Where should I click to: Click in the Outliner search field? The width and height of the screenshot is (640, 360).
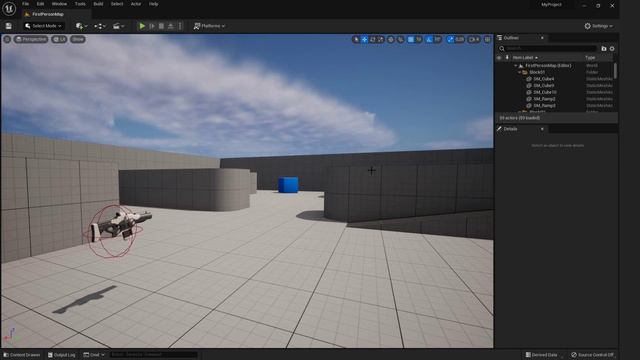click(548, 49)
